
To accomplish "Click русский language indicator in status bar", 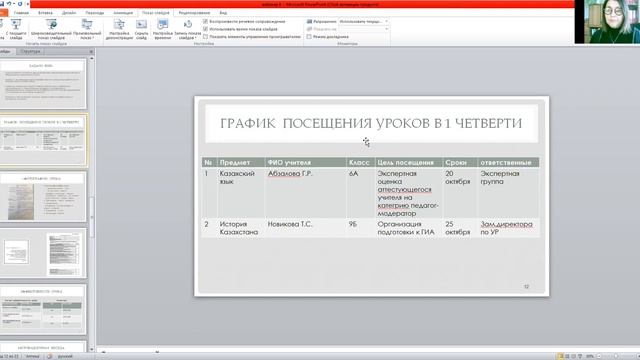I will coord(65,356).
